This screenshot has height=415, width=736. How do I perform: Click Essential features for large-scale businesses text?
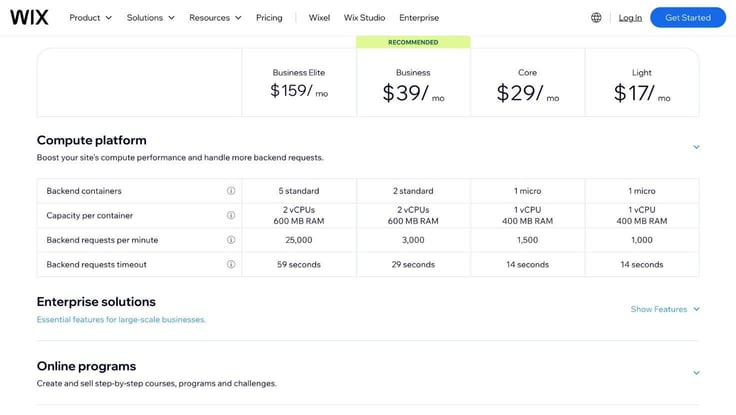[121, 319]
